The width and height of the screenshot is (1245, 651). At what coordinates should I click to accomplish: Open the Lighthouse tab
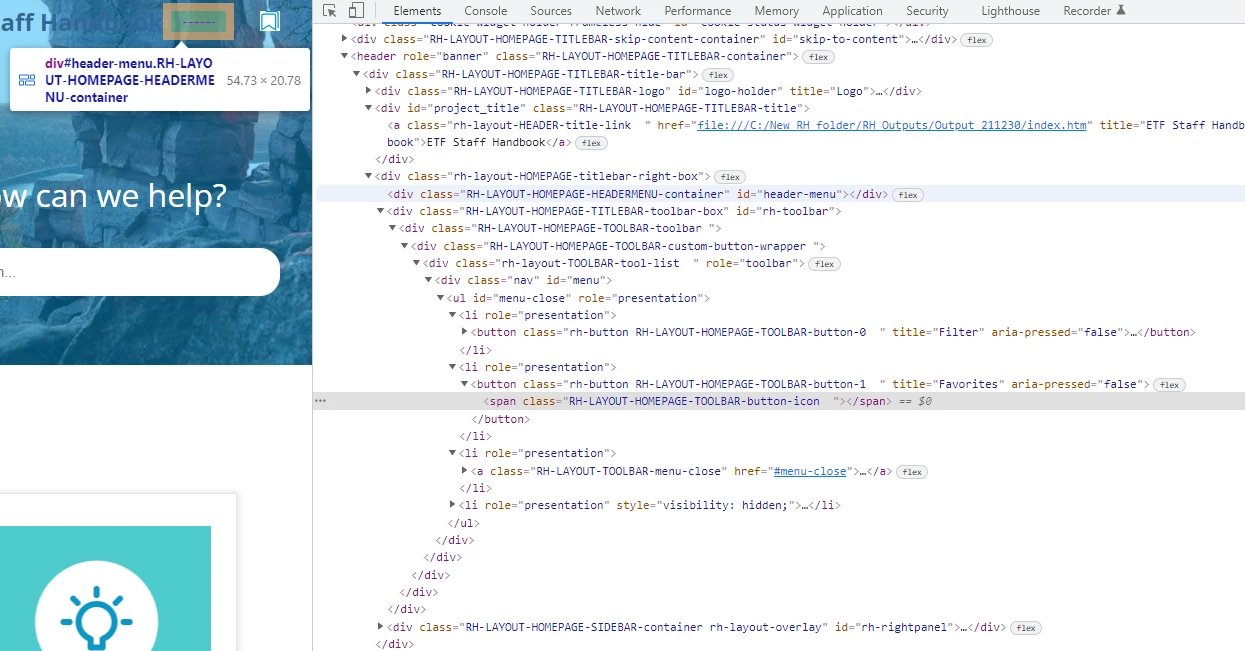pyautogui.click(x=1010, y=11)
